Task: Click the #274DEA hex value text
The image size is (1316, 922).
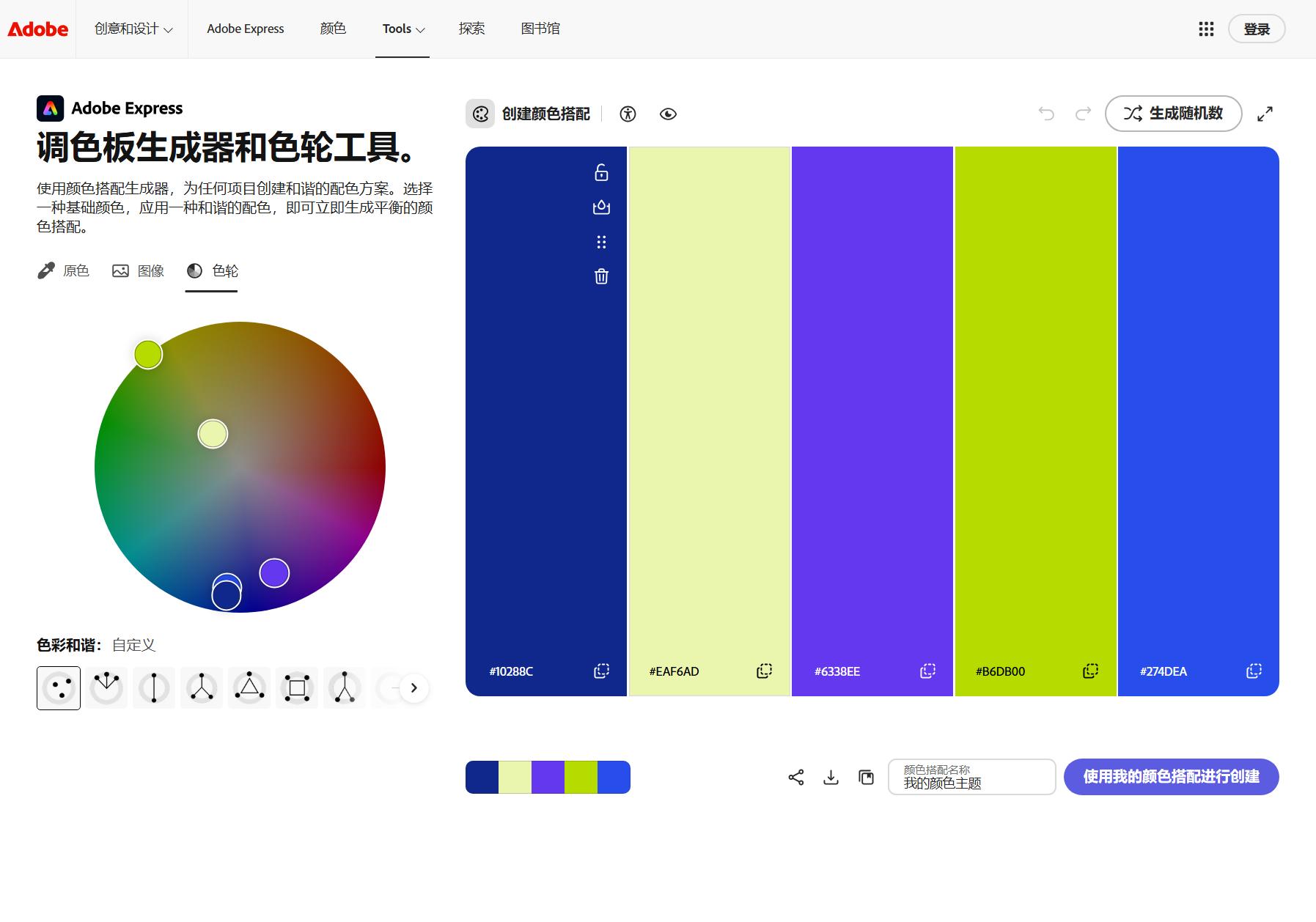Action: [1164, 671]
